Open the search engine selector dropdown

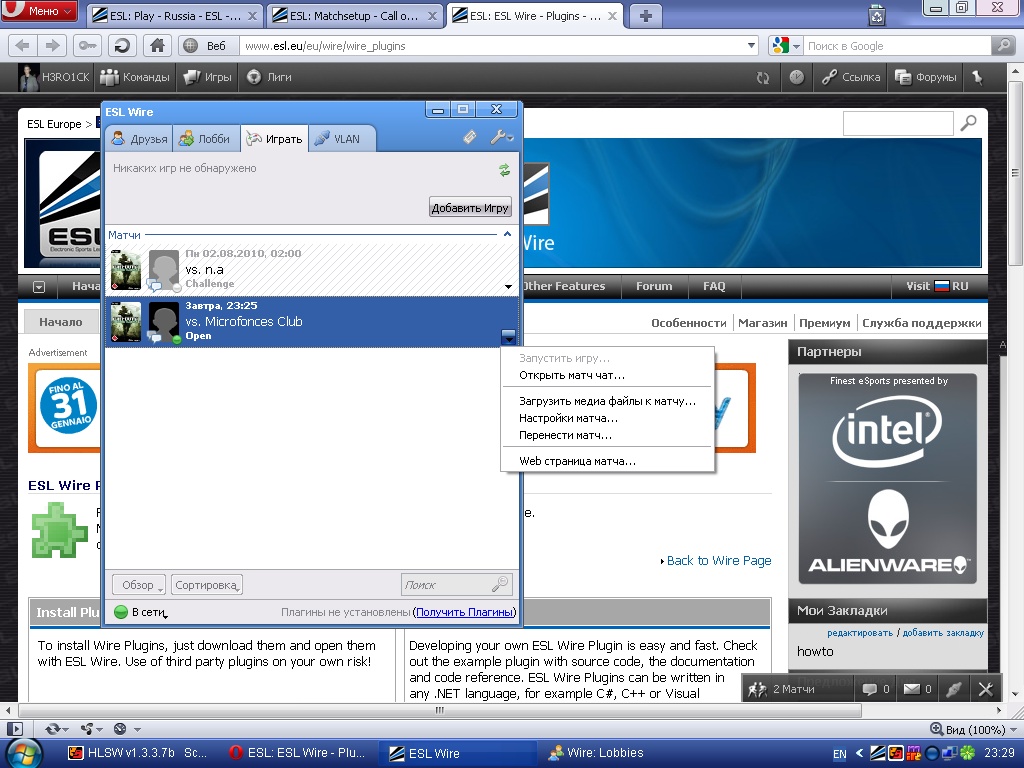[786, 46]
